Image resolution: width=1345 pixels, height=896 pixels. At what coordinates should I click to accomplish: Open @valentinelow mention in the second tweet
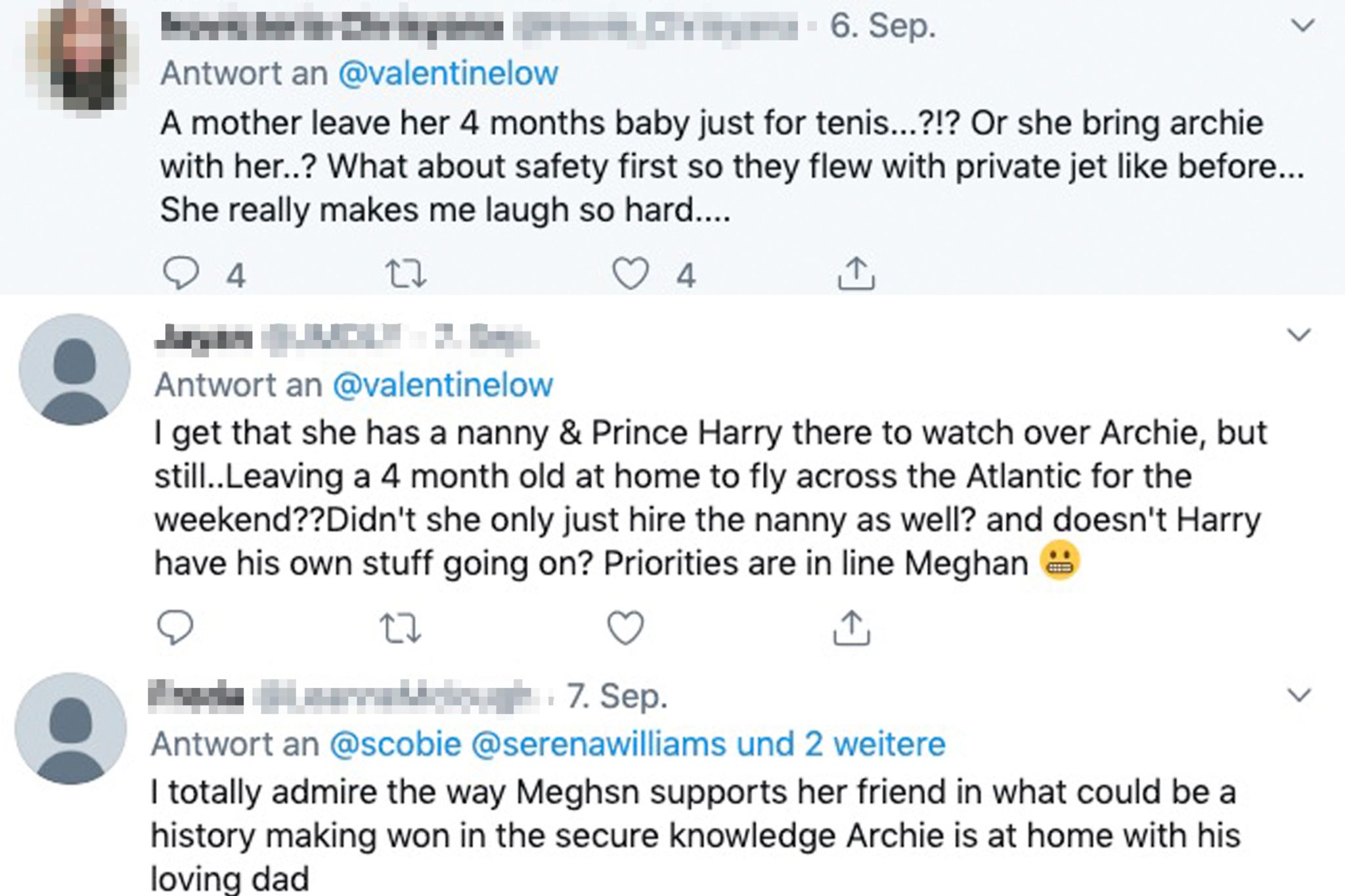click(x=443, y=385)
